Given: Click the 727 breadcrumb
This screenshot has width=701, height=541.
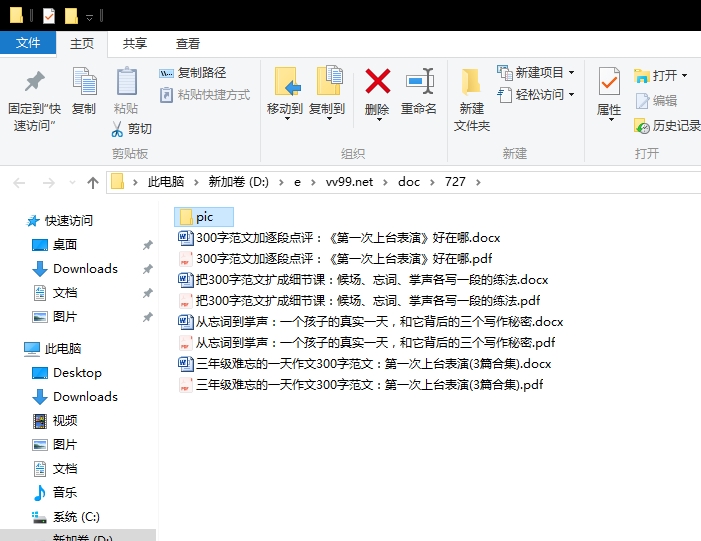Looking at the screenshot, I should [x=455, y=182].
